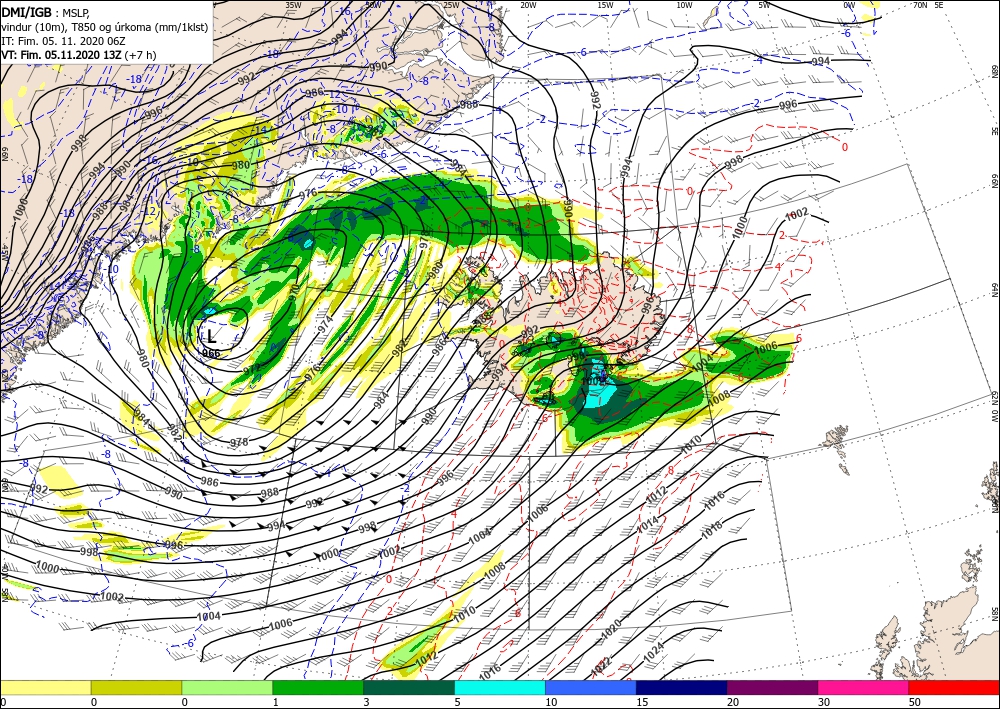This screenshot has height=709, width=1000.
Task: Click the yellow swatch in the precipitation legend
Action: tap(45, 687)
